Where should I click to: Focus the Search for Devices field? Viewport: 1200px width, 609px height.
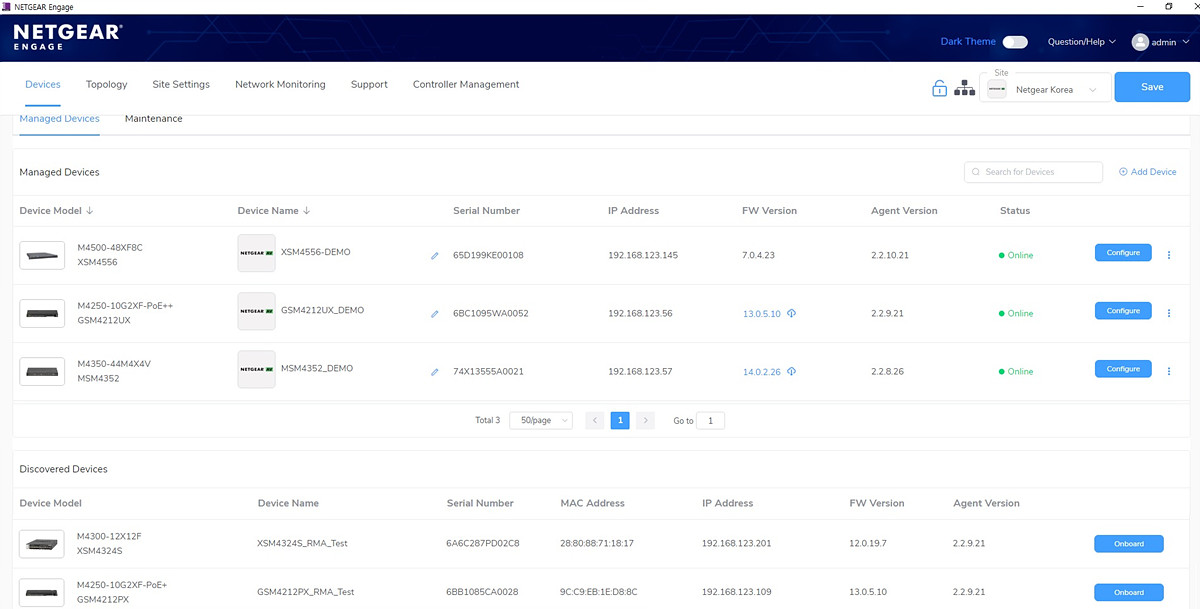tap(1033, 172)
